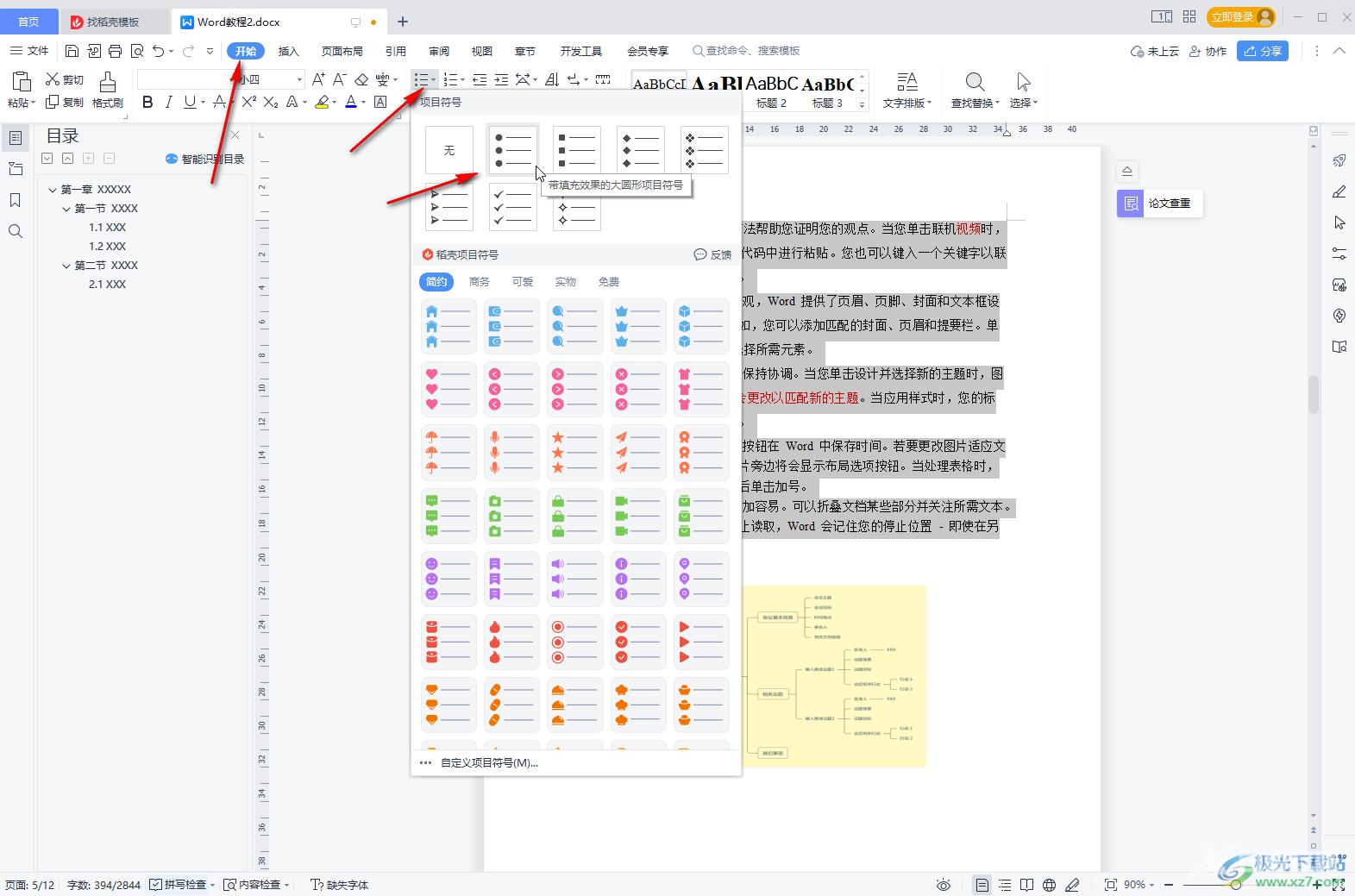Open the 插入 ribbon tab

click(x=288, y=51)
